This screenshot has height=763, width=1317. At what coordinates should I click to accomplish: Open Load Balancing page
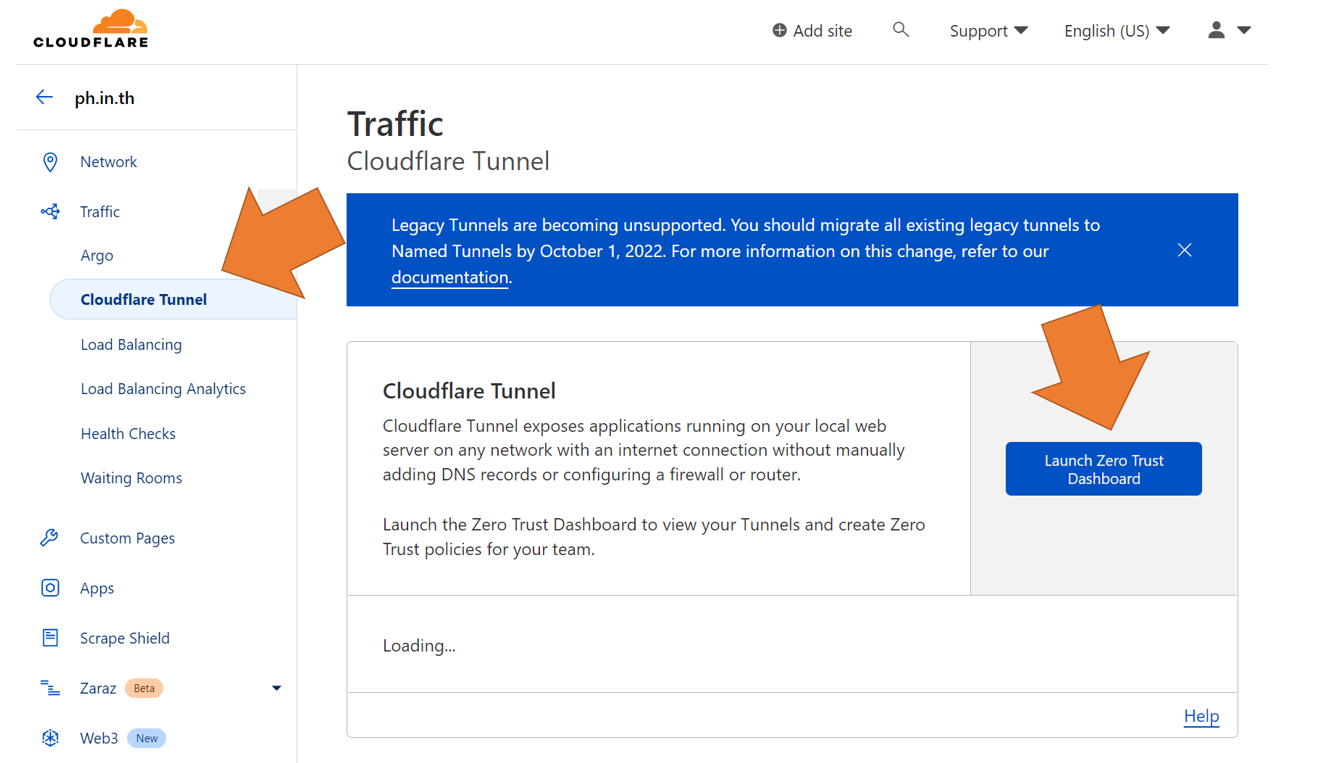point(131,344)
